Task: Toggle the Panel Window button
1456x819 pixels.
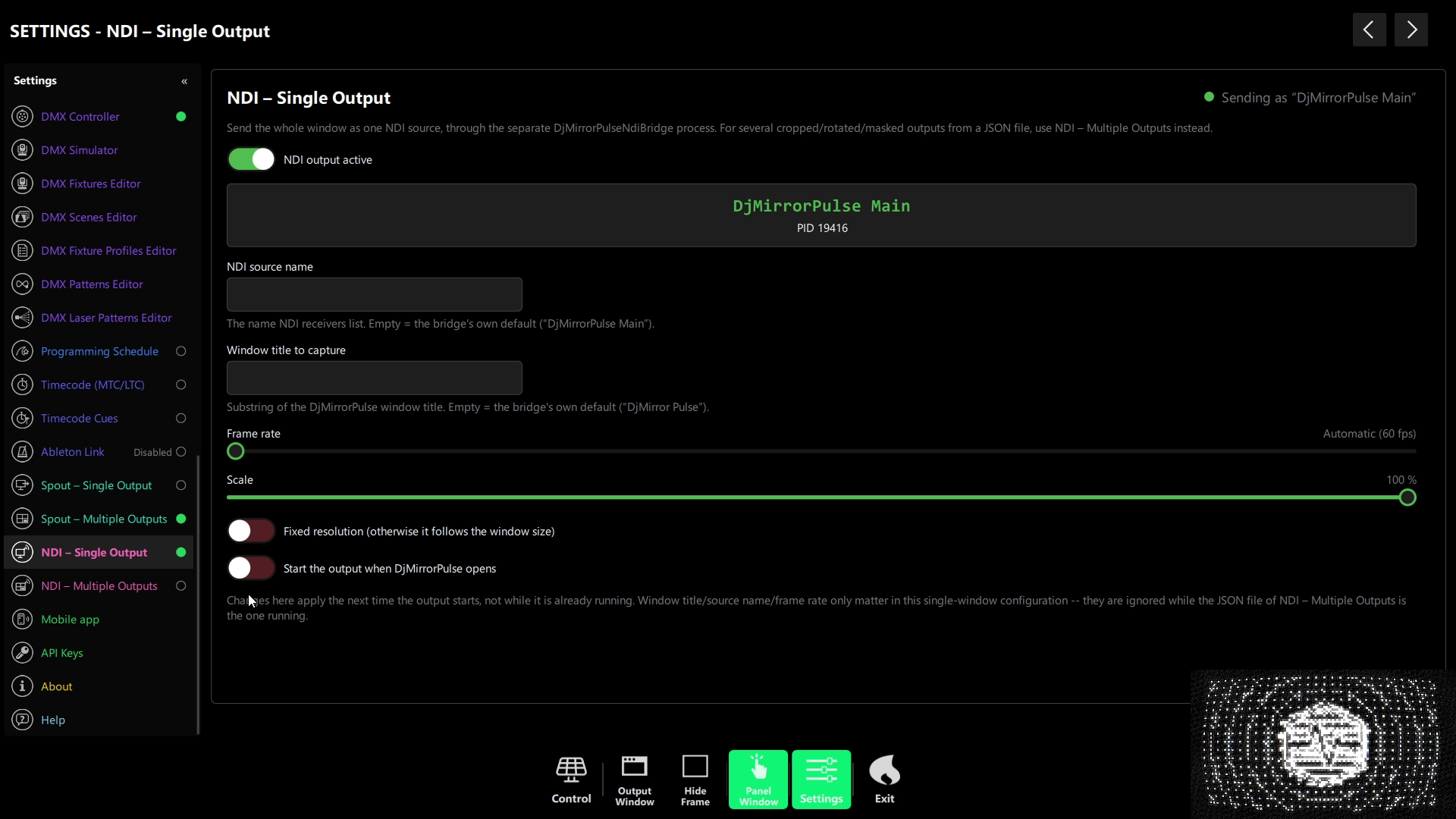Action: pyautogui.click(x=758, y=780)
